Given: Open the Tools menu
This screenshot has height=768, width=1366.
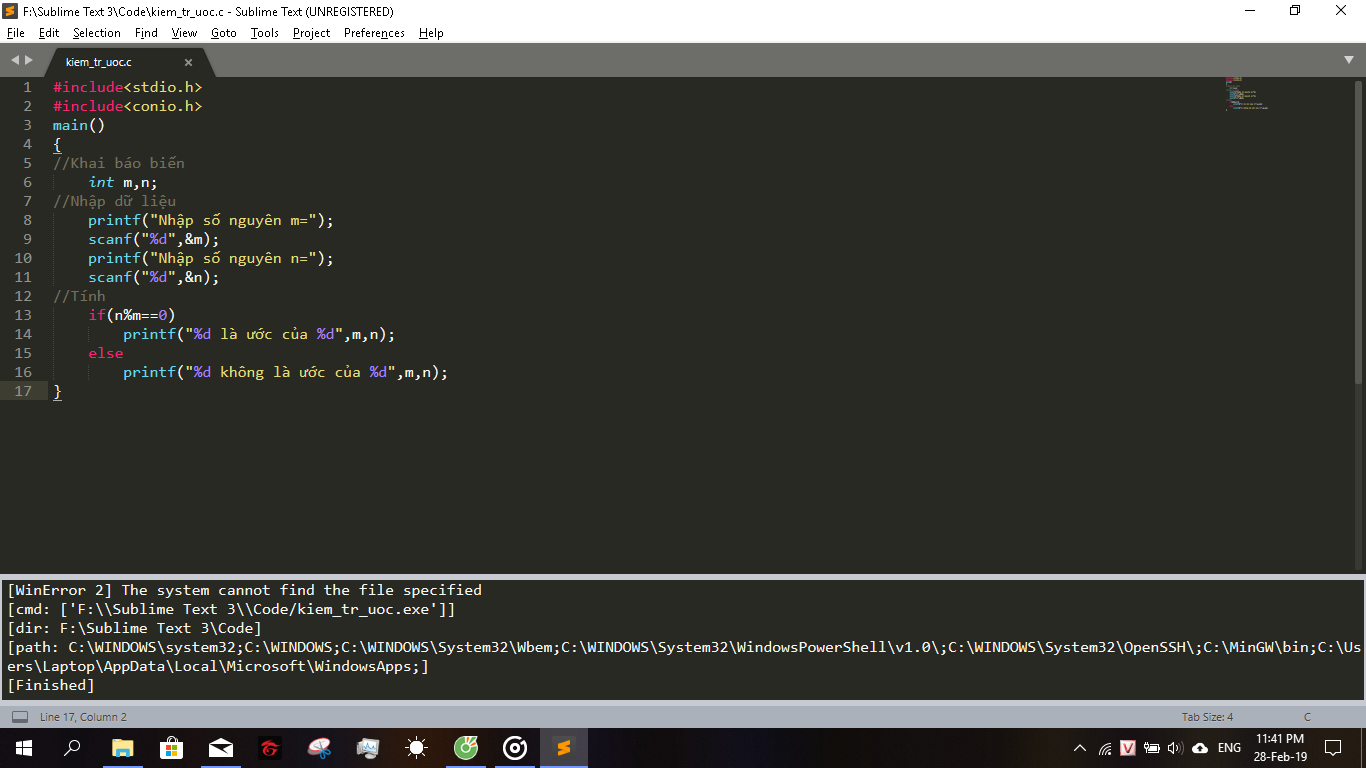Looking at the screenshot, I should click(264, 33).
